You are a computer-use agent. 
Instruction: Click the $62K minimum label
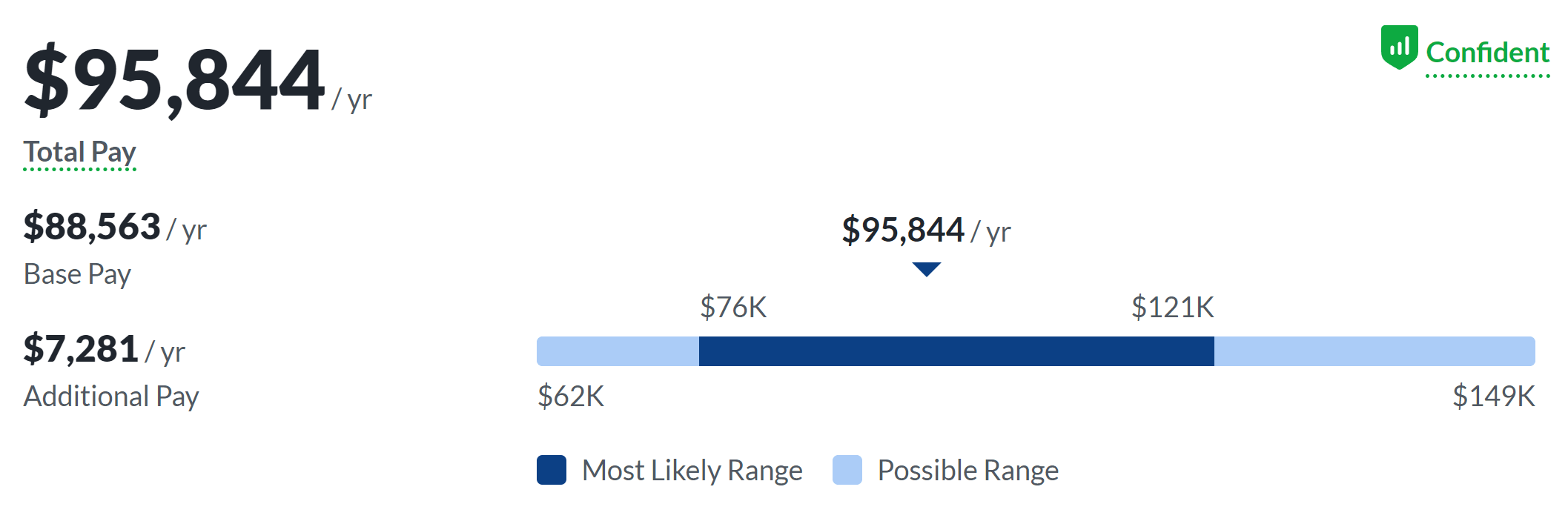click(x=571, y=397)
